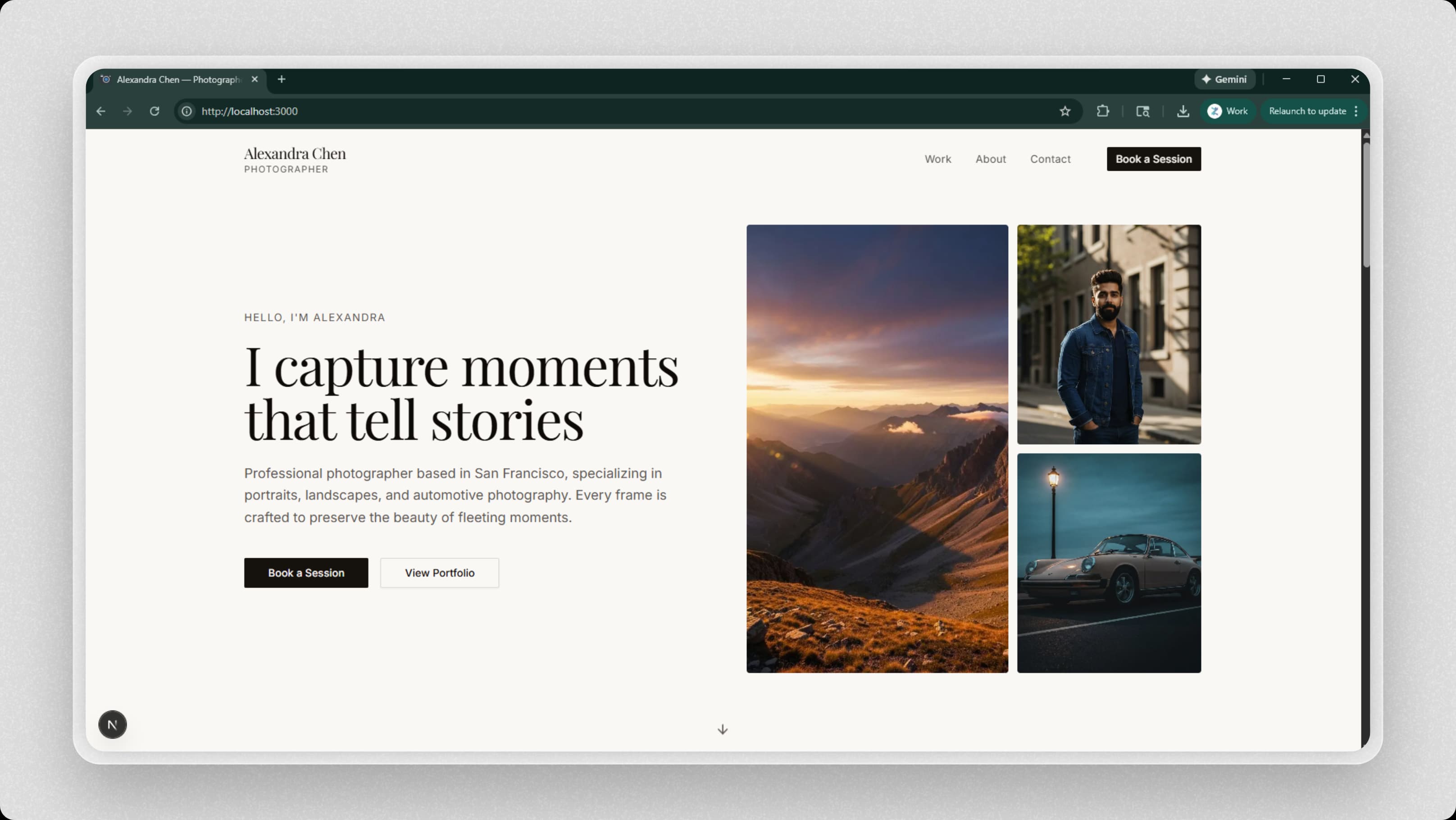1456x820 pixels.
Task: Open the Downloads panel
Action: [1183, 111]
